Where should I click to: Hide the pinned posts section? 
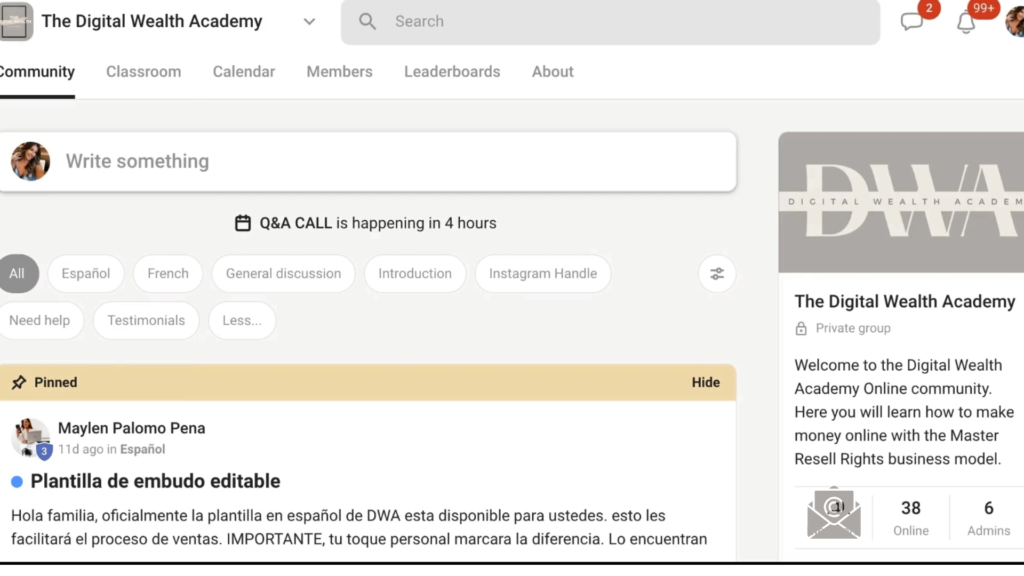tap(705, 383)
